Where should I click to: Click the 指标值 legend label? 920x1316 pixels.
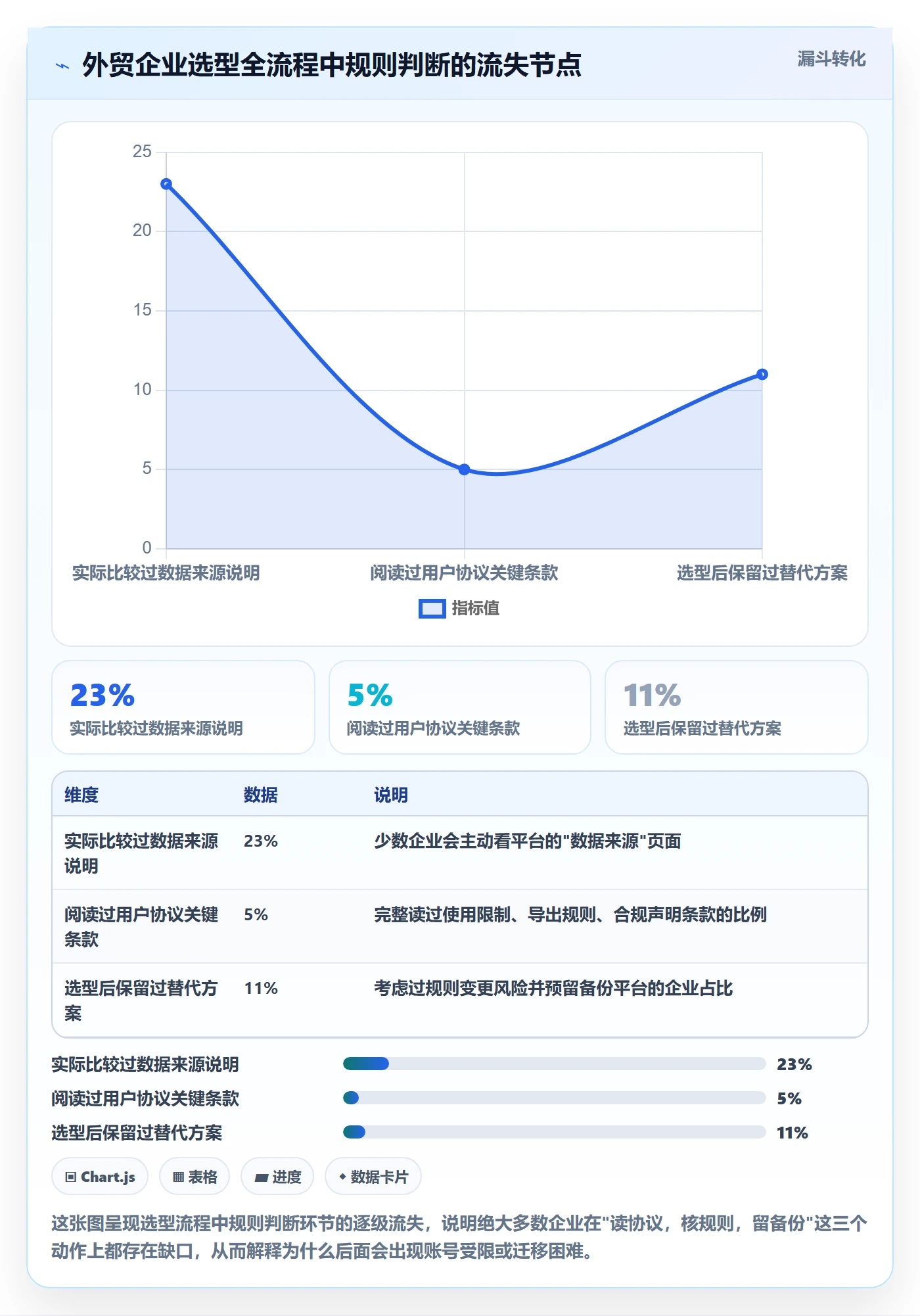pos(476,609)
